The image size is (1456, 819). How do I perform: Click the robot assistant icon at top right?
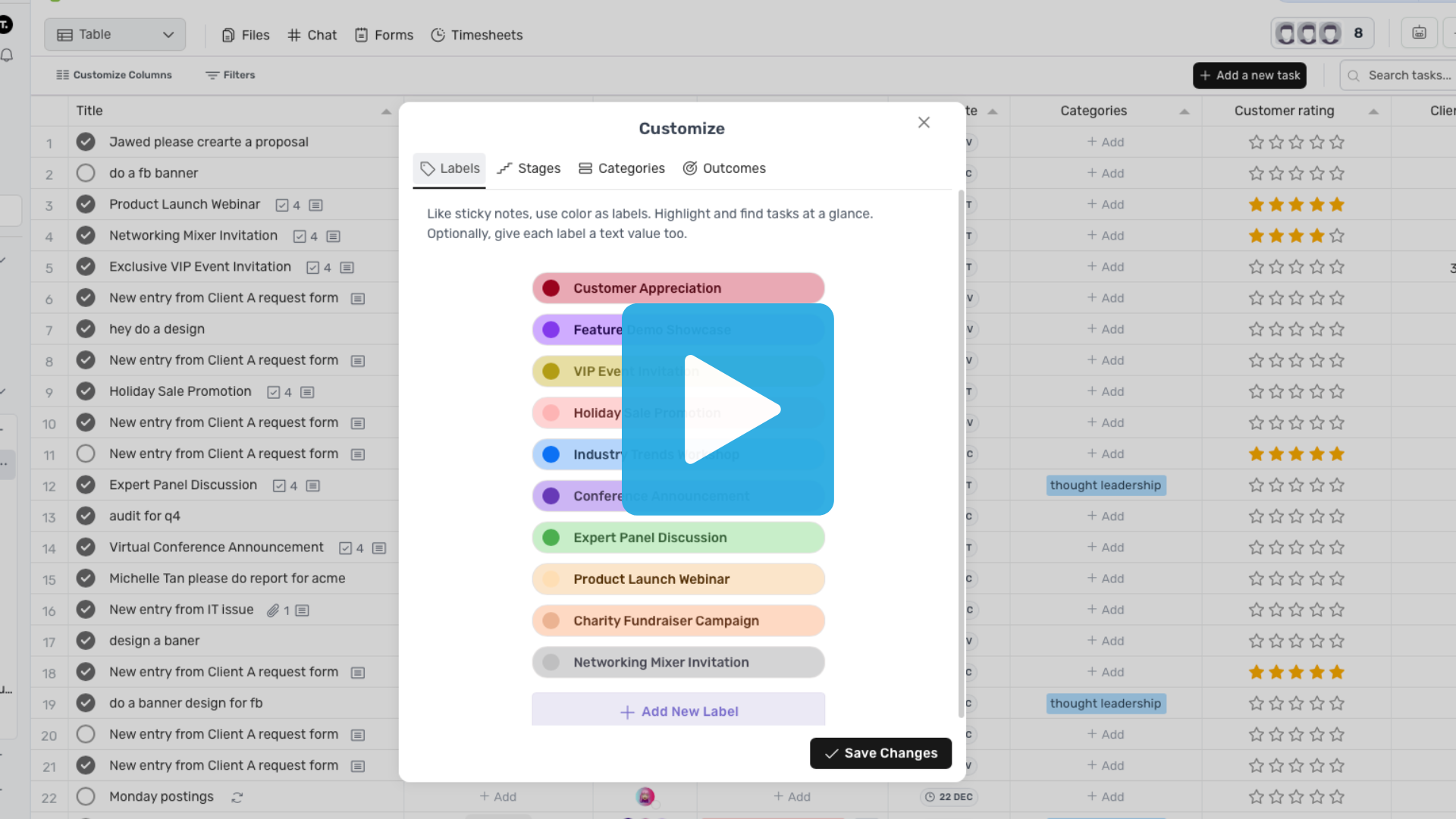pyautogui.click(x=1419, y=33)
